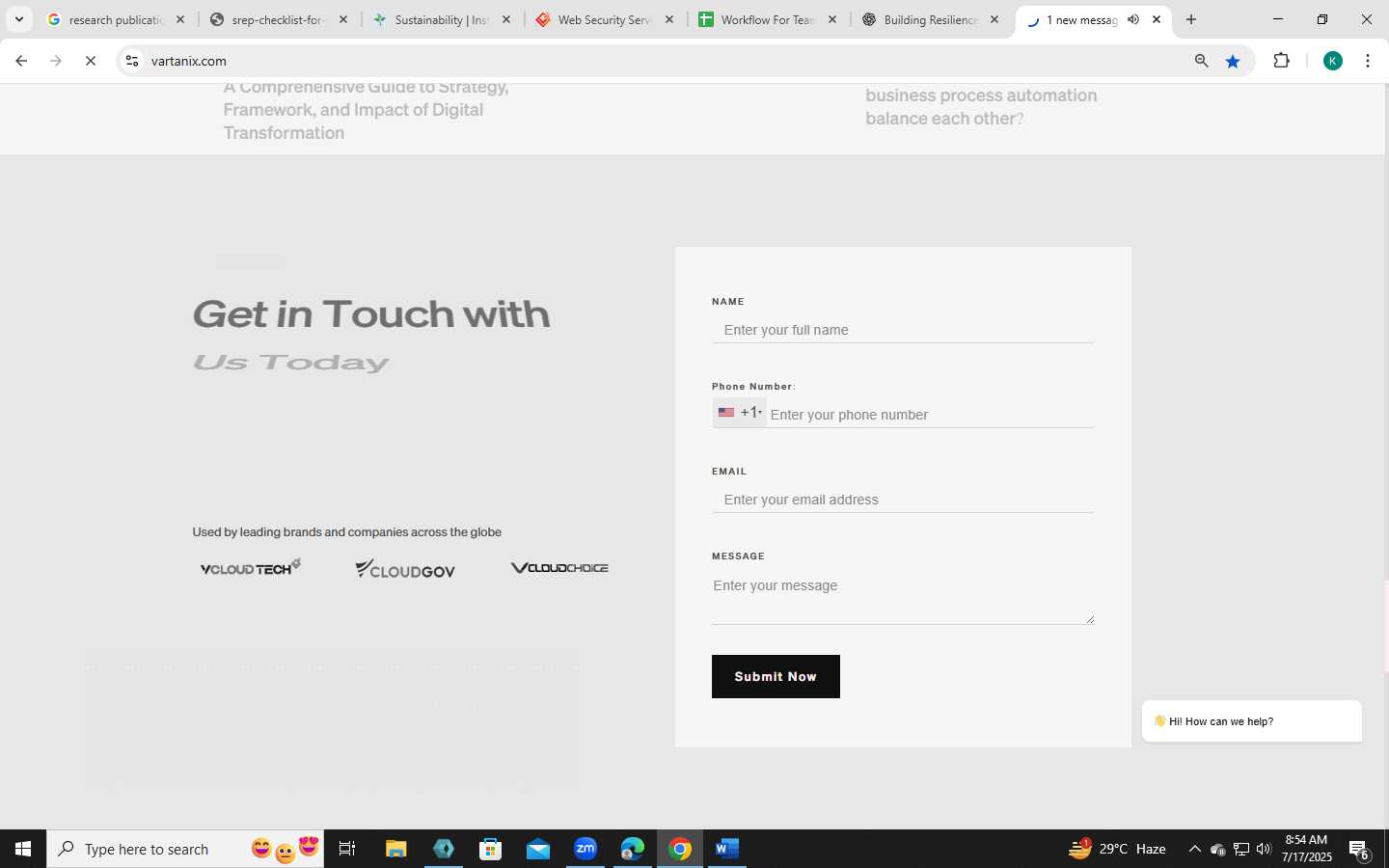Open the 29°C Haze weather widget

1118,849
